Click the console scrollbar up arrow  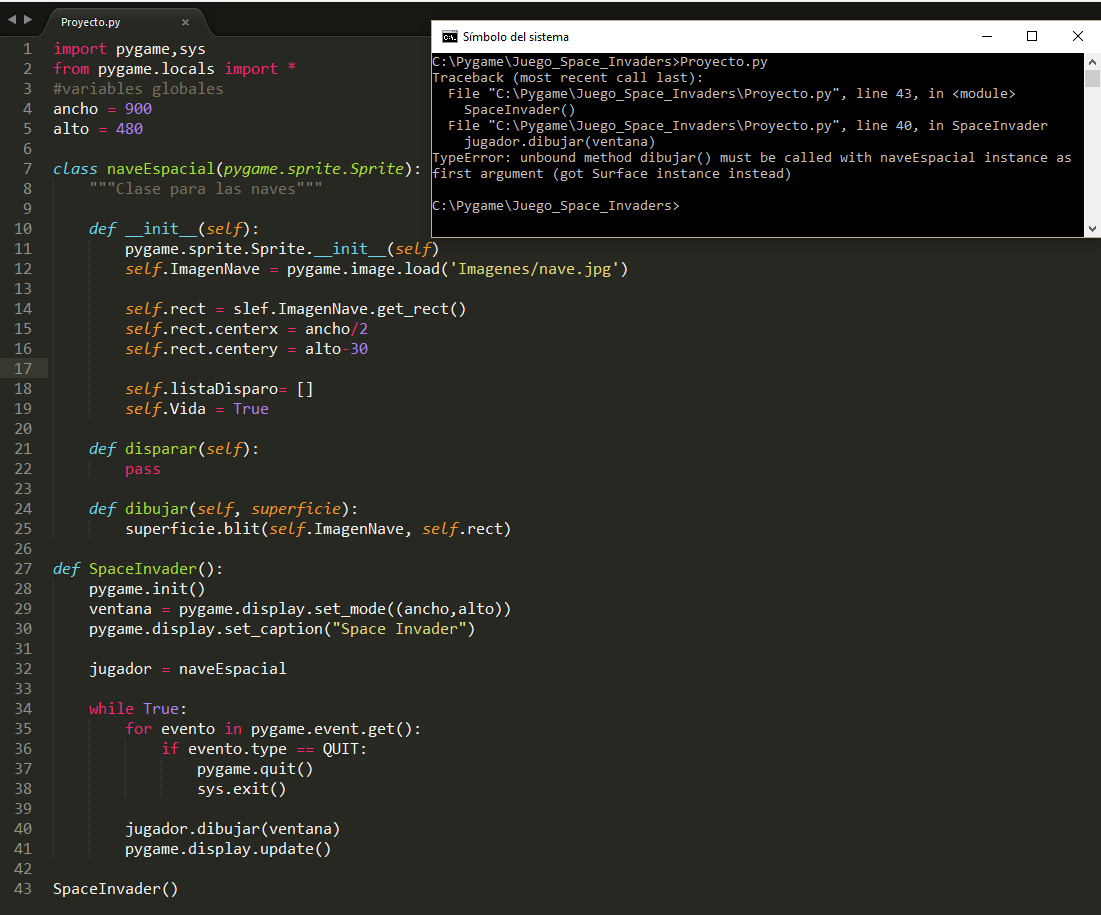[1092, 62]
